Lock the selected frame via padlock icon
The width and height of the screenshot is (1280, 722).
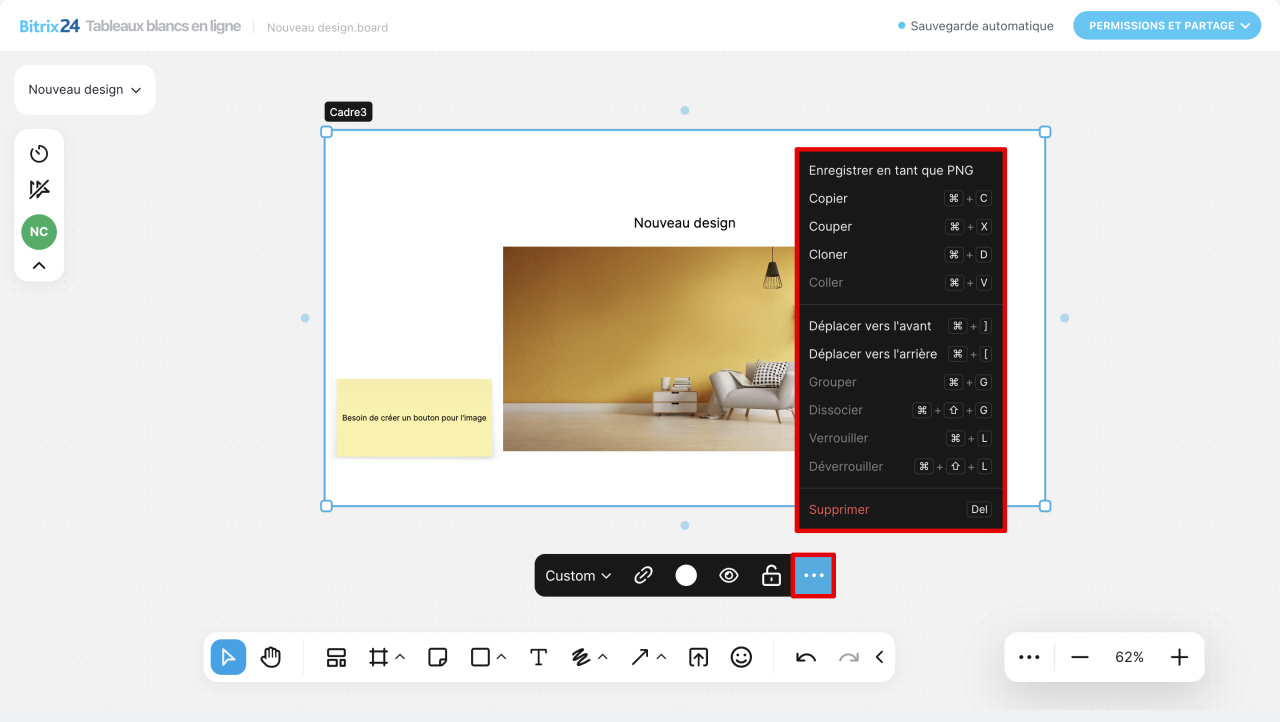click(770, 575)
